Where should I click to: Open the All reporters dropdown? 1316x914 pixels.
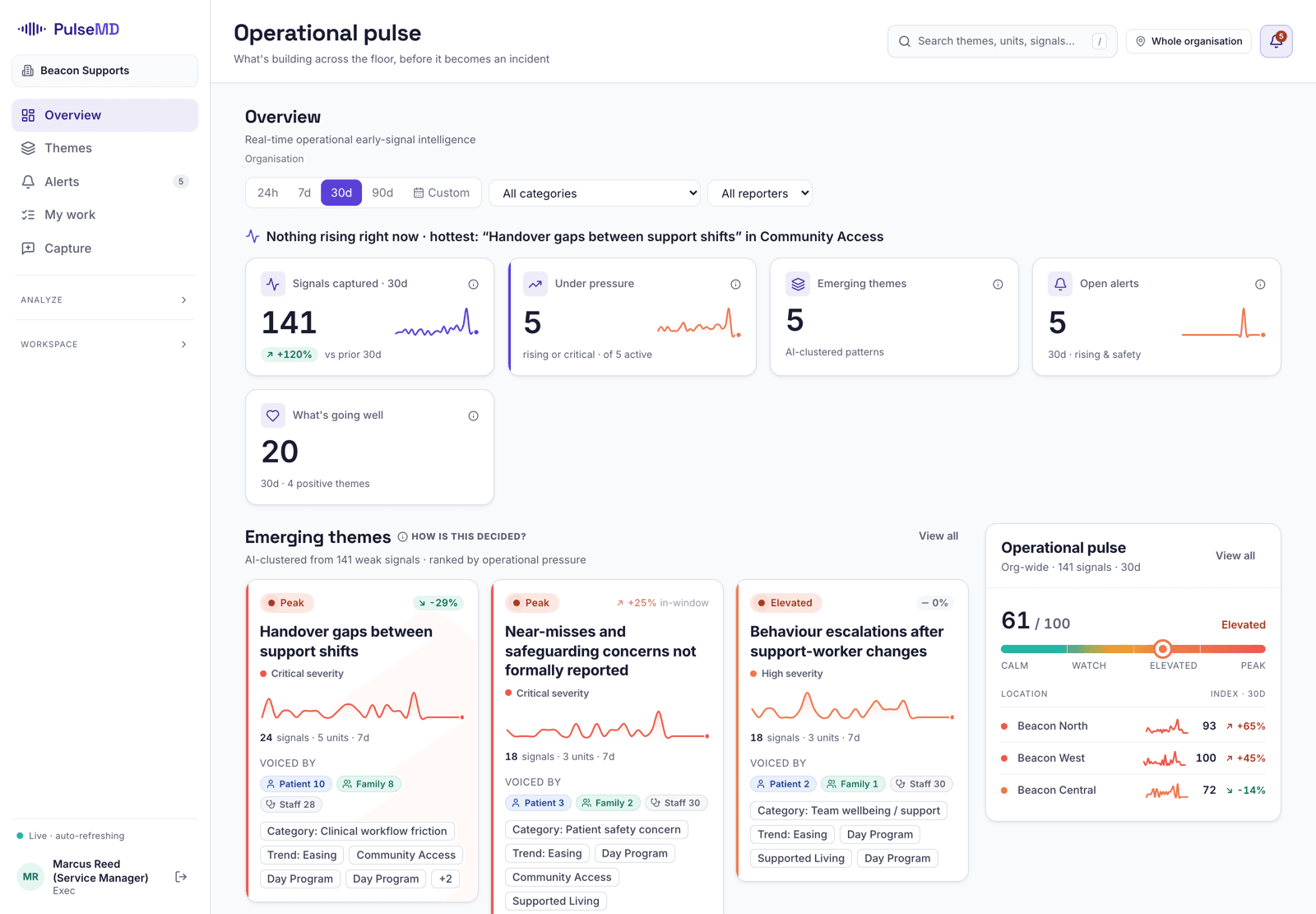click(760, 193)
